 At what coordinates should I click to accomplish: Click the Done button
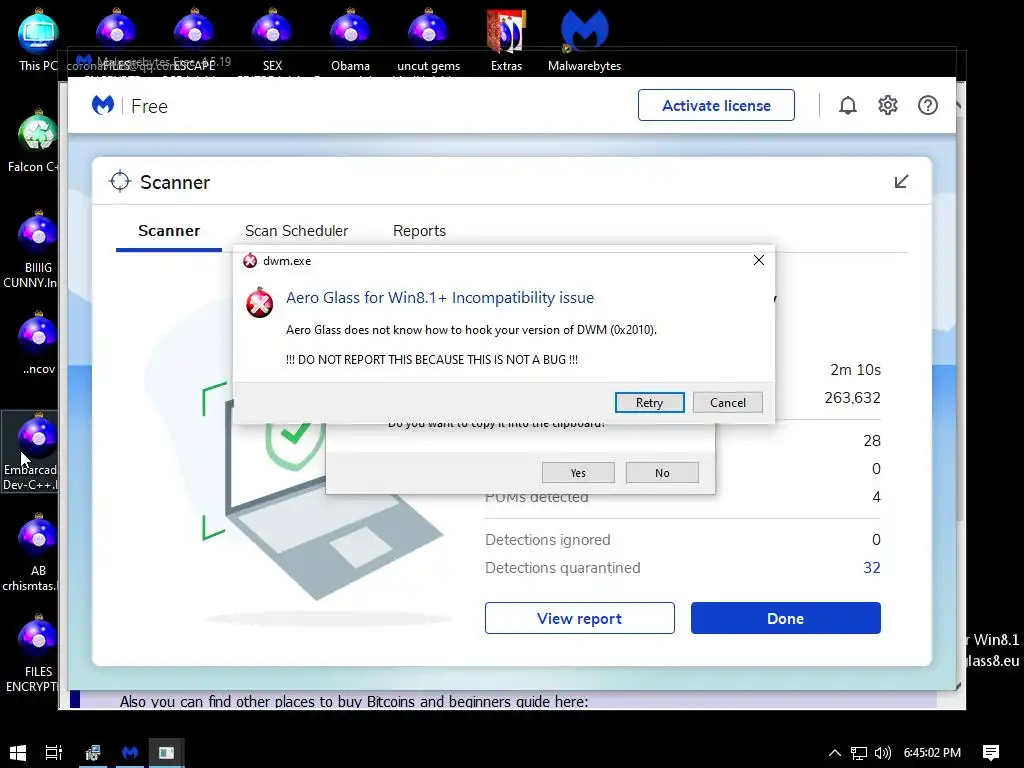[786, 618]
